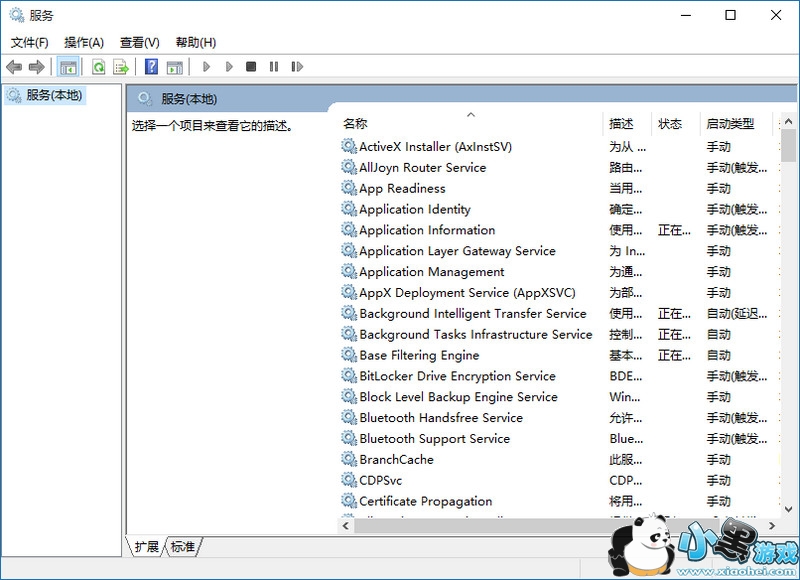This screenshot has height=580, width=800.
Task: Click 正在... status of Base Filtering Engine
Action: (x=674, y=356)
